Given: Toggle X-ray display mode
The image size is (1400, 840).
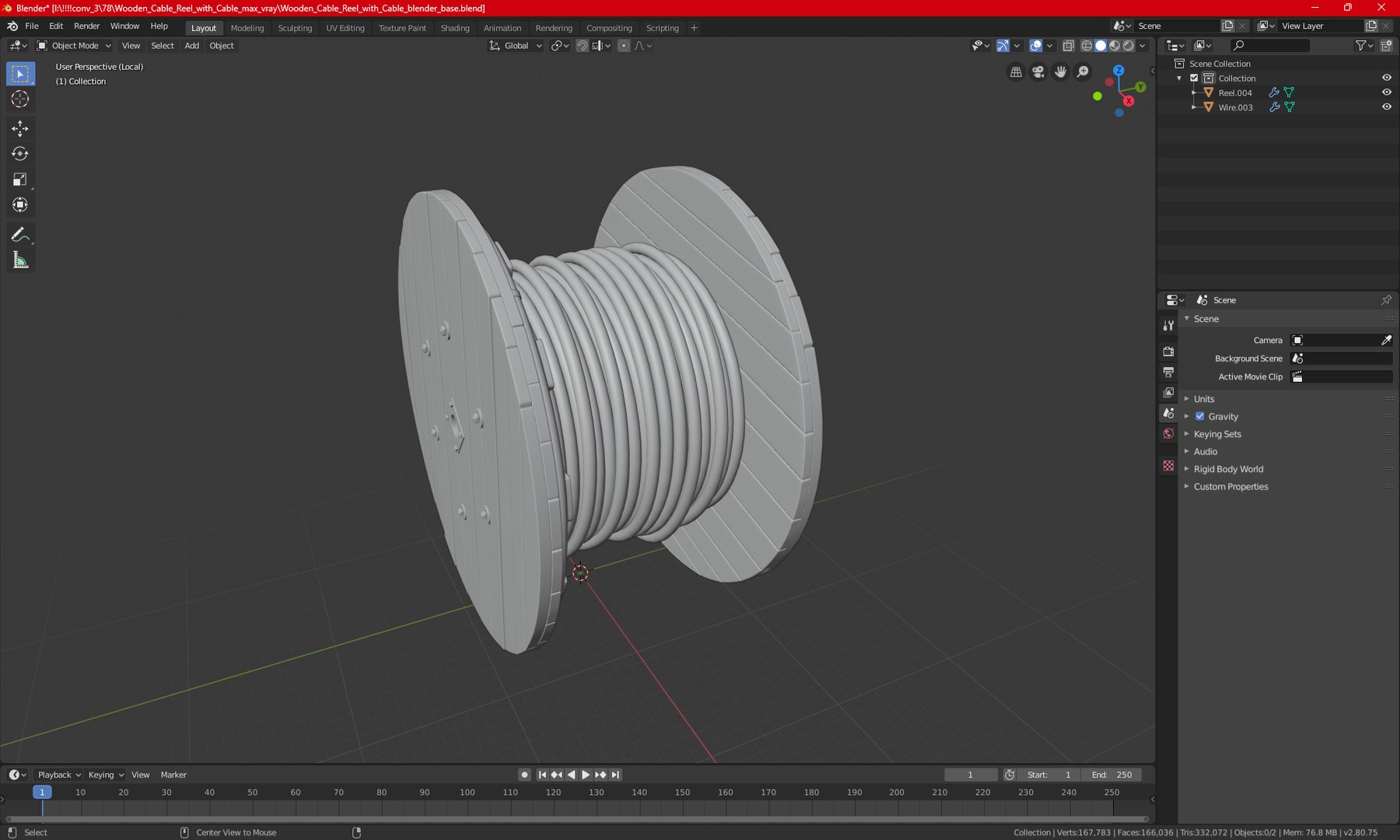Looking at the screenshot, I should point(1069,46).
